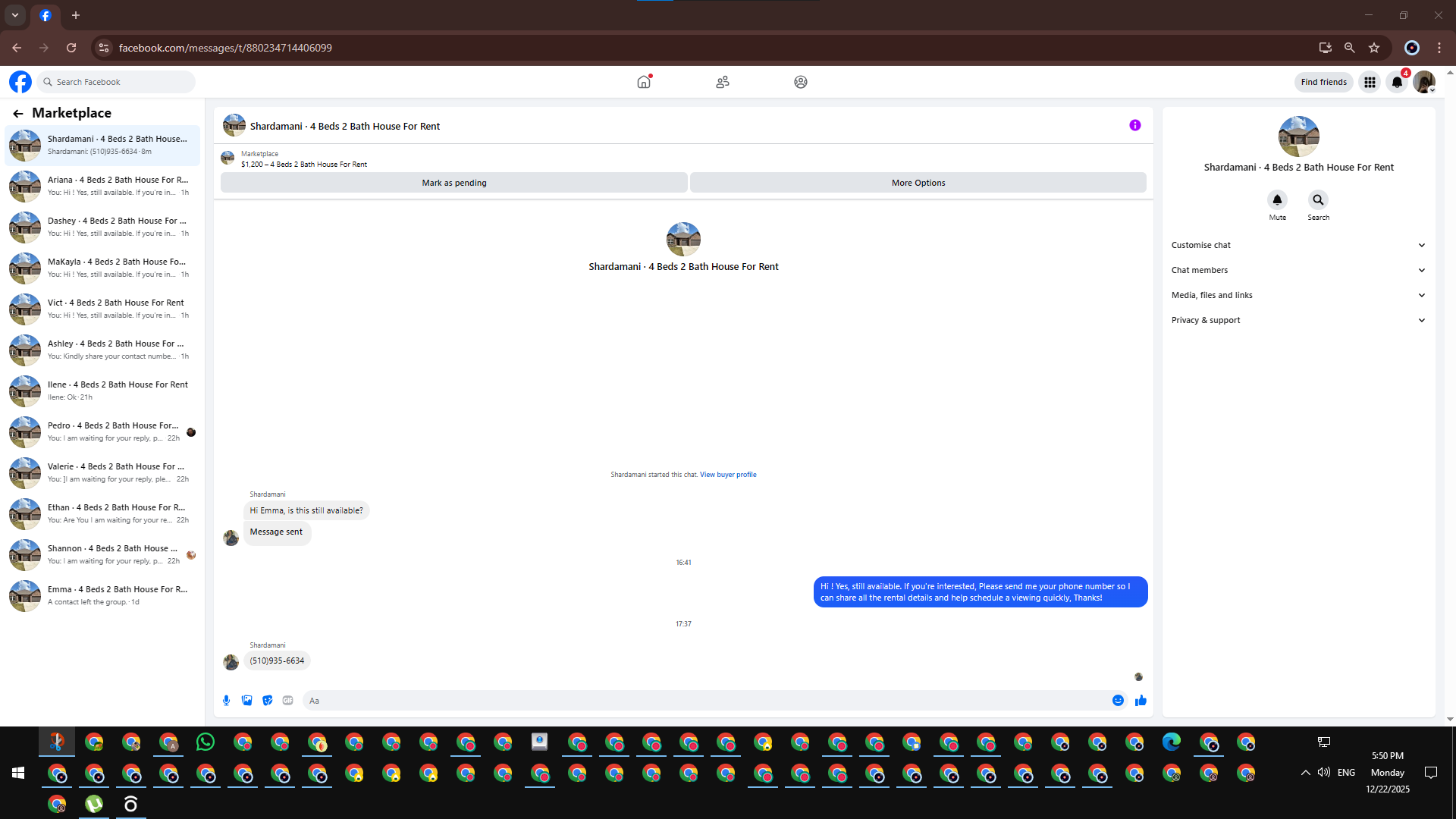Image resolution: width=1456 pixels, height=819 pixels.
Task: Expand the Customise chat section
Action: pos(1298,245)
